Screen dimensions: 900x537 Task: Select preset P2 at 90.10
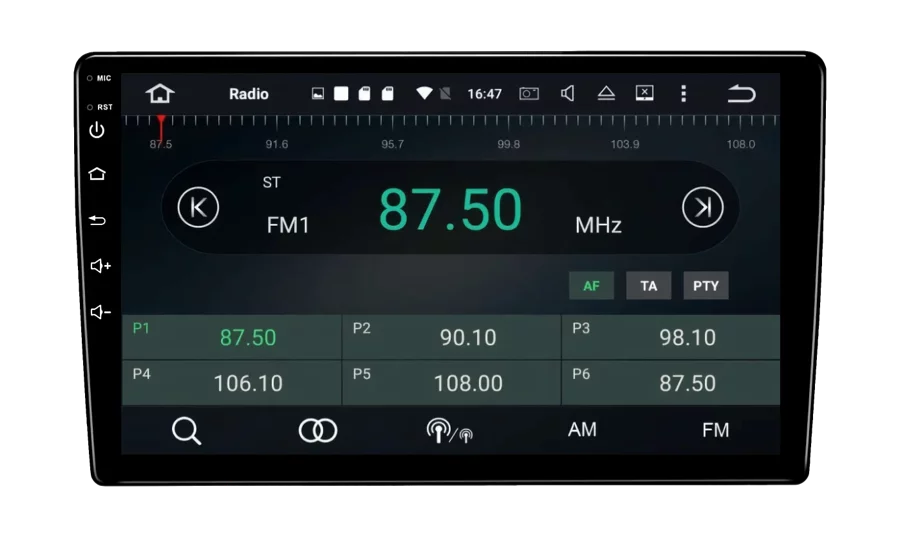451,337
